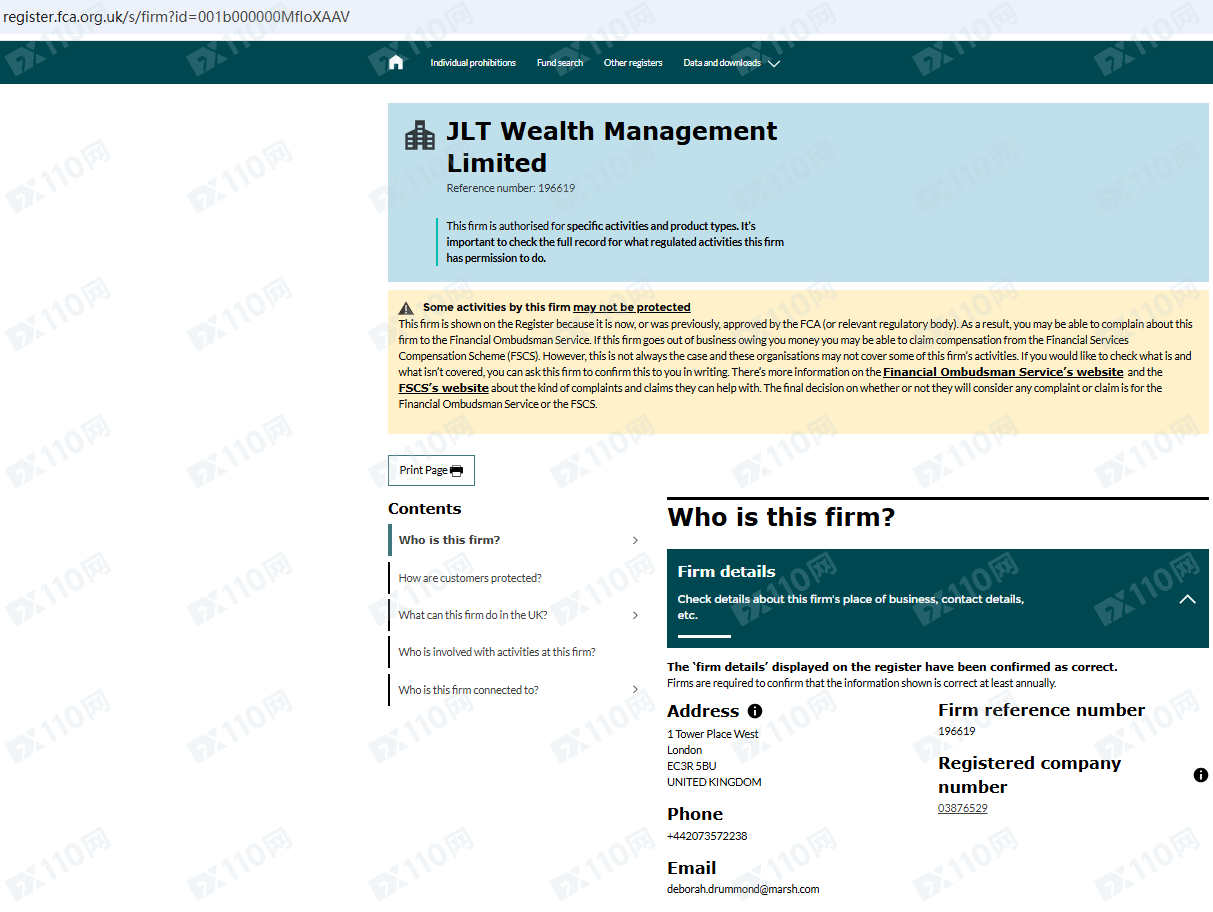Open the 'may not be protected' link
This screenshot has height=912, width=1213.
(x=631, y=307)
